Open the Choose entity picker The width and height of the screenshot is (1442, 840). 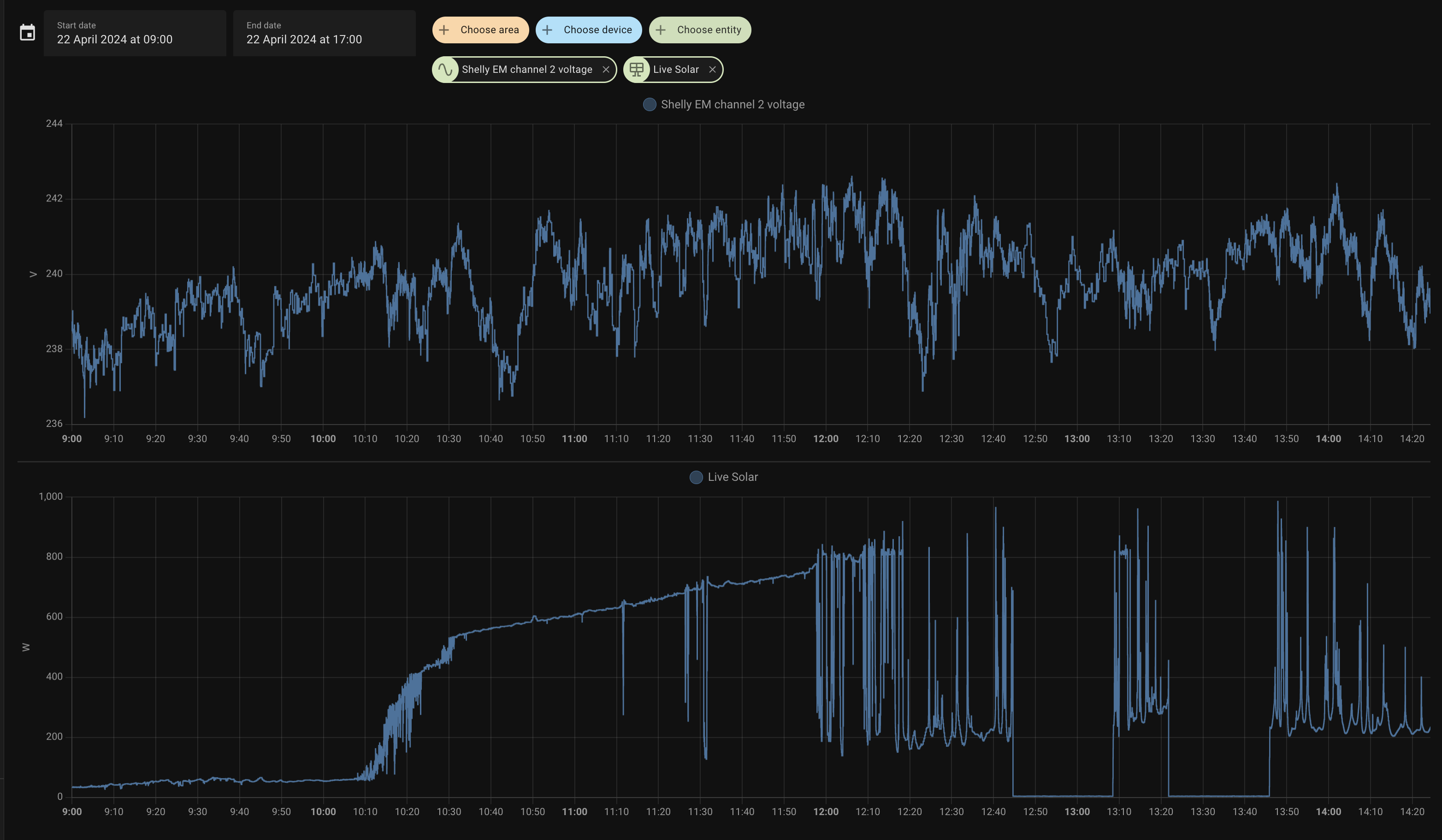(x=709, y=30)
